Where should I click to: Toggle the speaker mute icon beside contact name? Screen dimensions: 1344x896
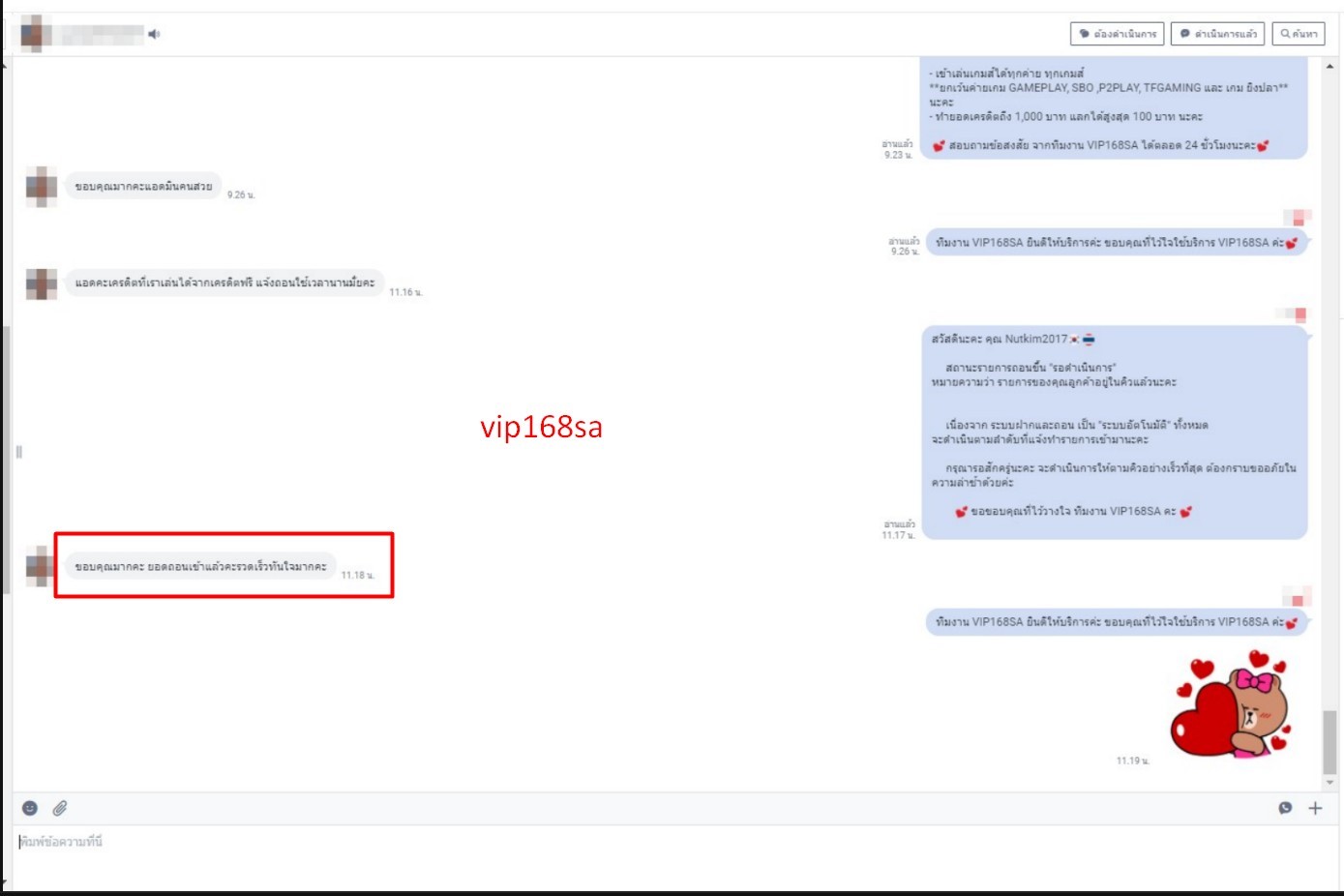[x=154, y=34]
